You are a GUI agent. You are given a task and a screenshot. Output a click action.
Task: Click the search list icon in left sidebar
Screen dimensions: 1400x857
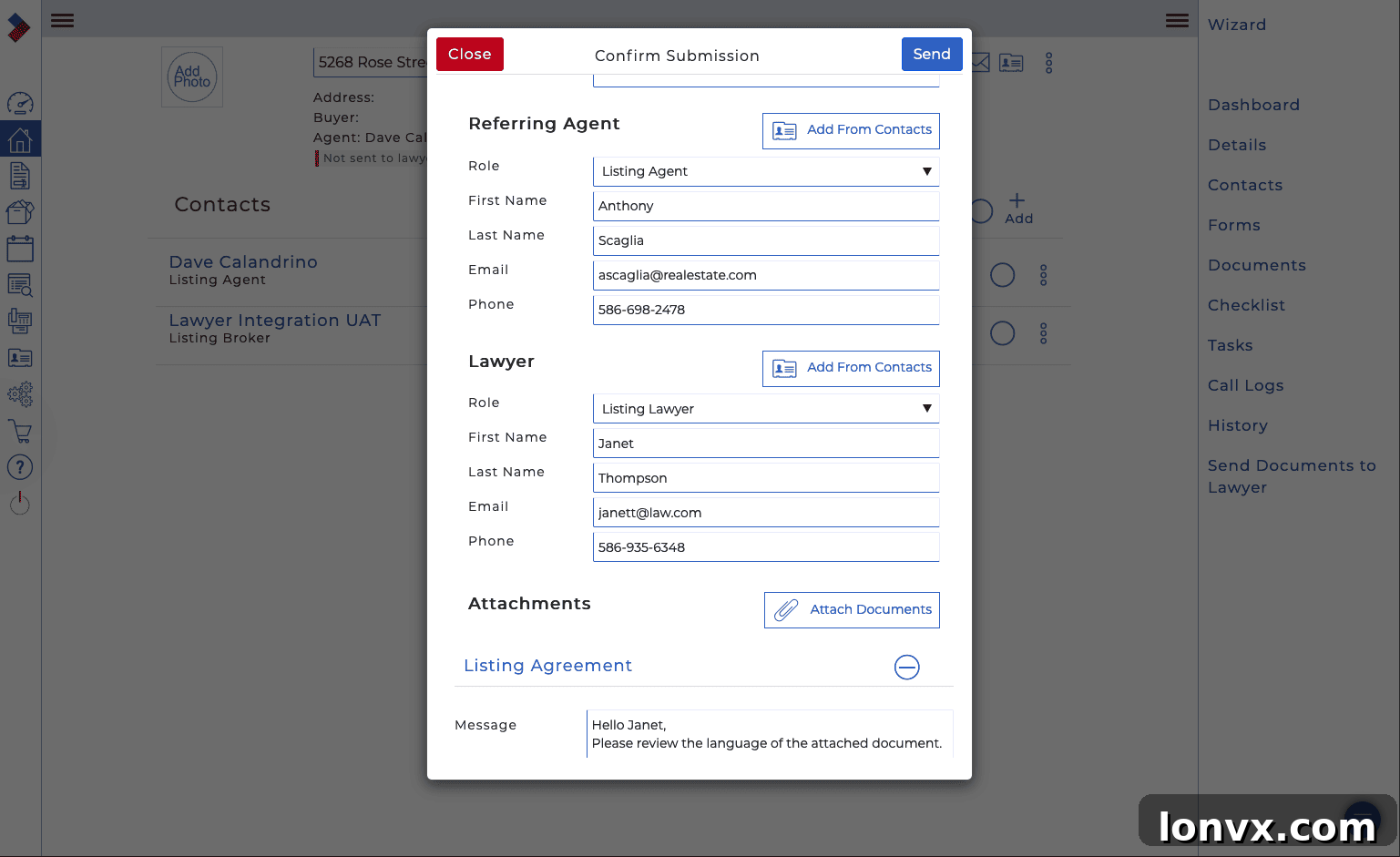coord(20,285)
